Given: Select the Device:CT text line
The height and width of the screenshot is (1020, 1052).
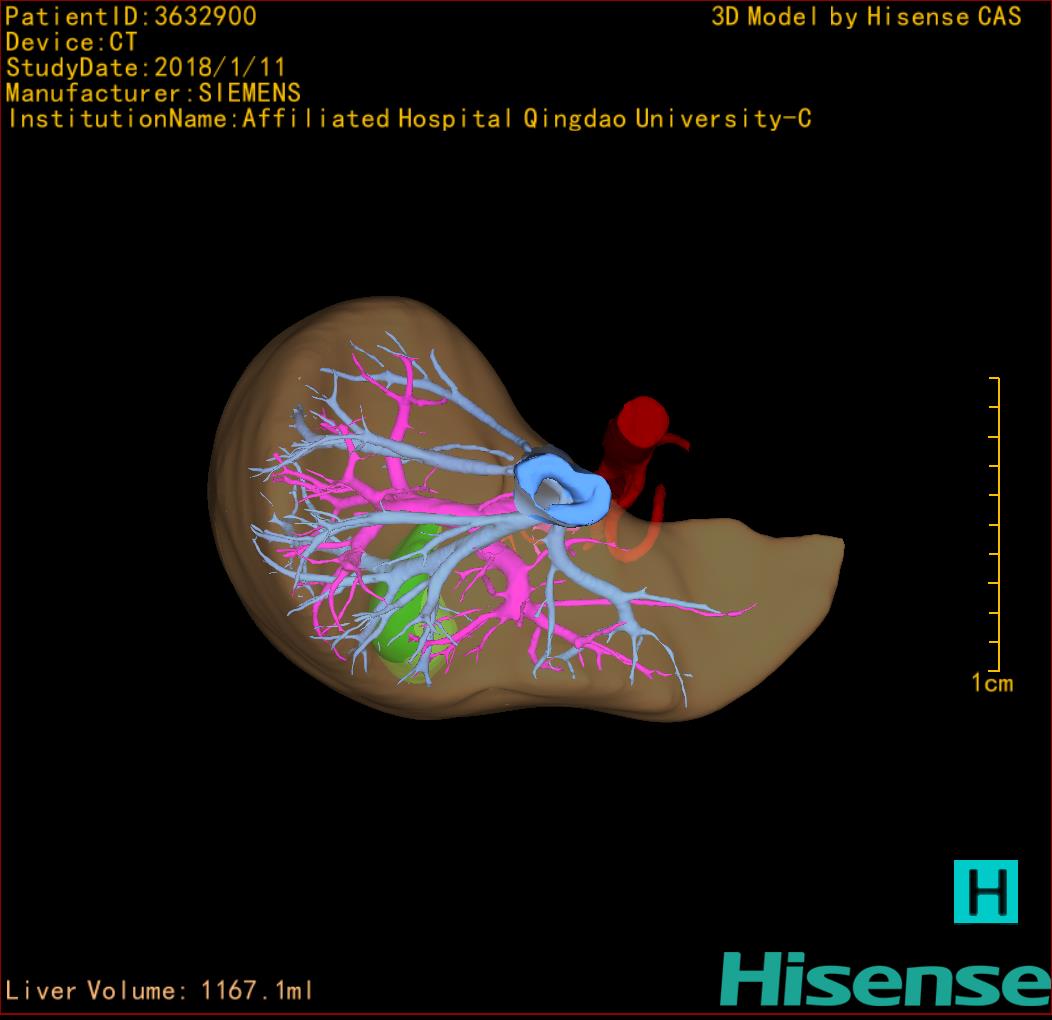Looking at the screenshot, I should (71, 42).
